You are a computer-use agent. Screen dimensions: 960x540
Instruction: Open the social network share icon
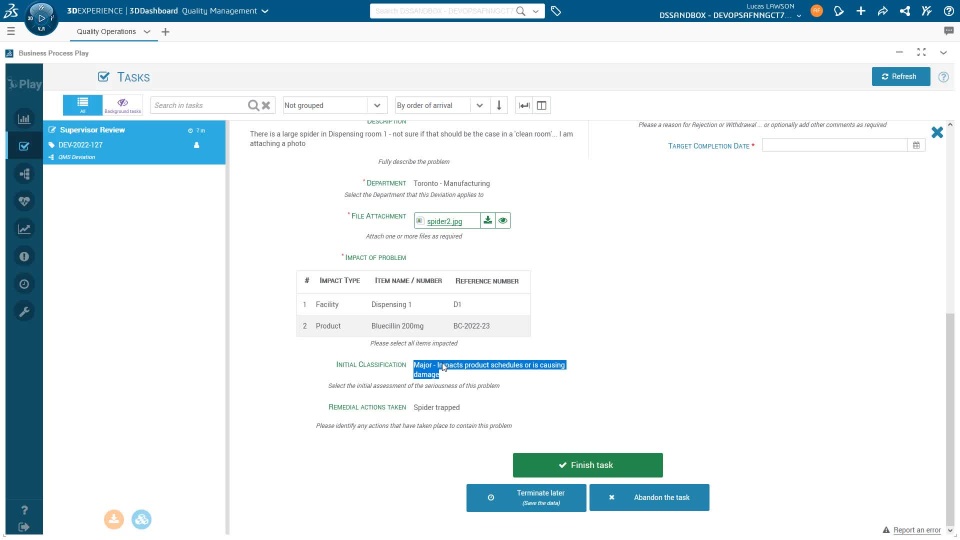click(x=904, y=10)
